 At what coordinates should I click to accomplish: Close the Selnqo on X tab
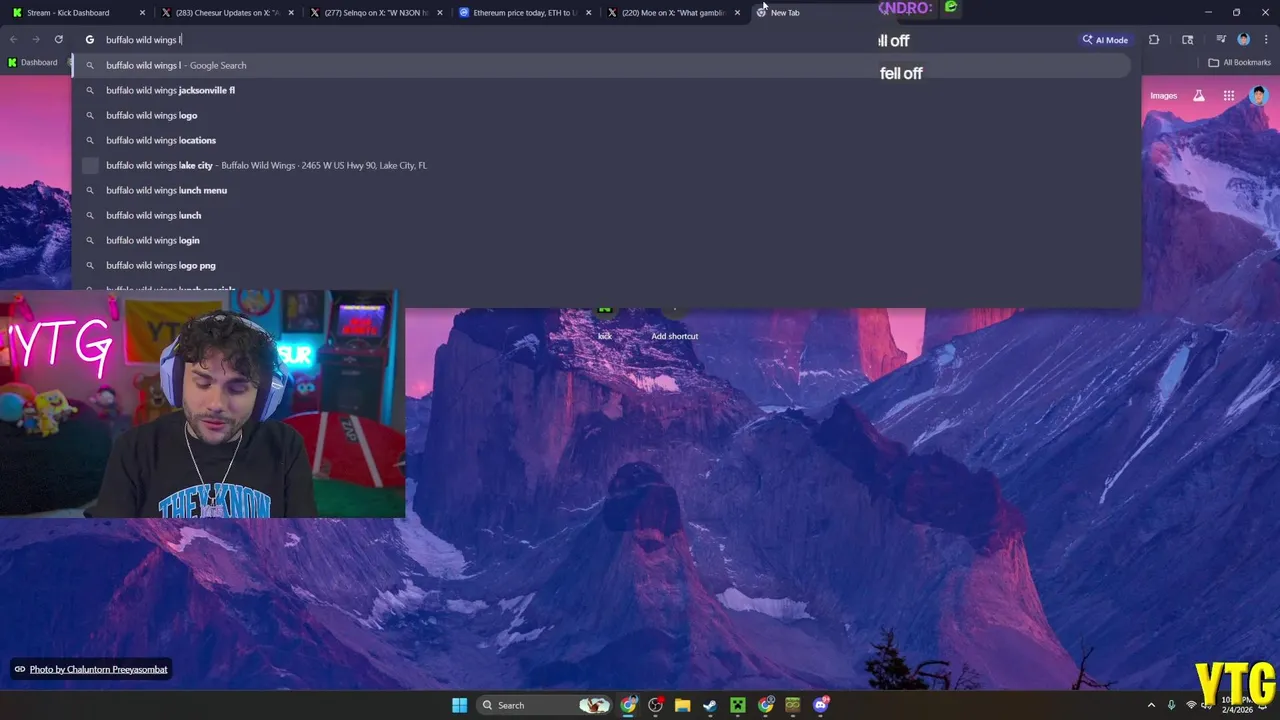click(x=440, y=13)
